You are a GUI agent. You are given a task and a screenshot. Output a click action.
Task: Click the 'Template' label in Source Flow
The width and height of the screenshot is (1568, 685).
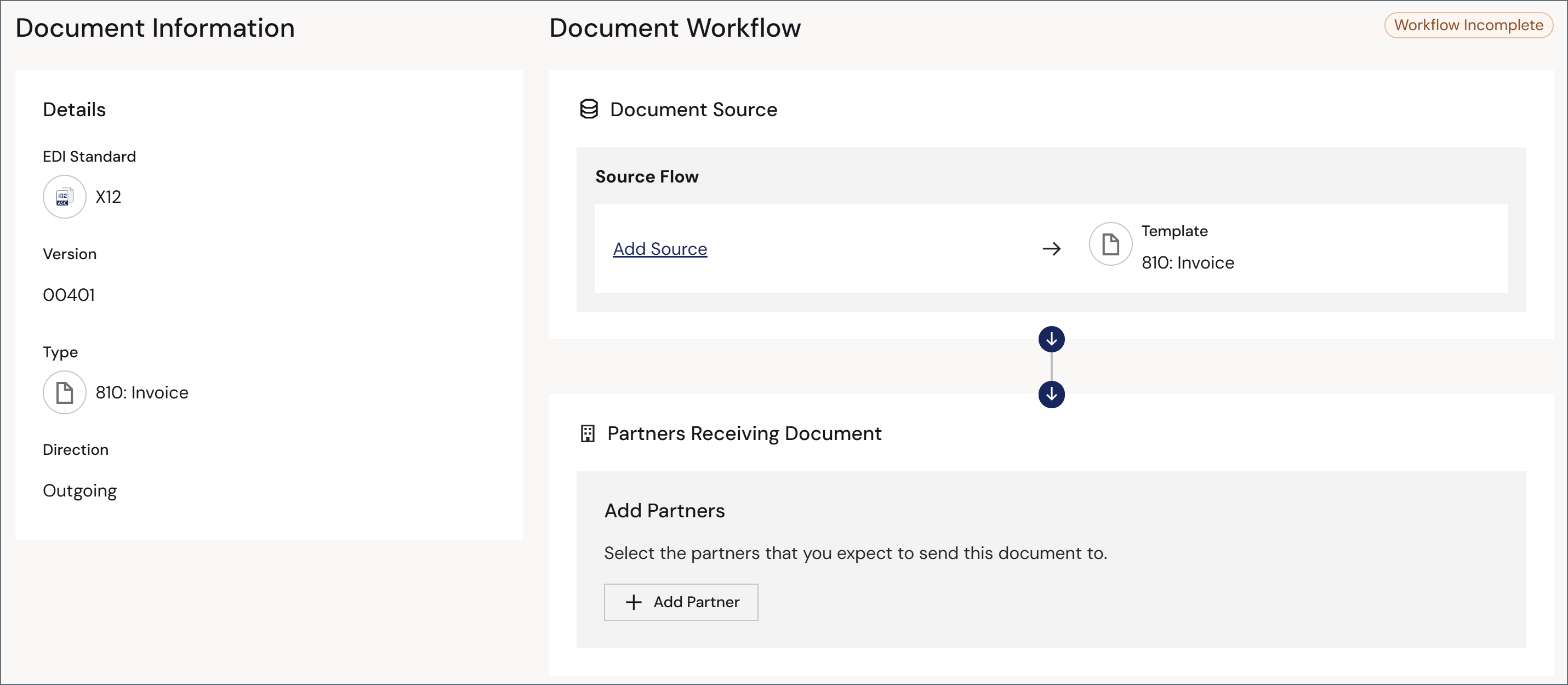pos(1174,231)
